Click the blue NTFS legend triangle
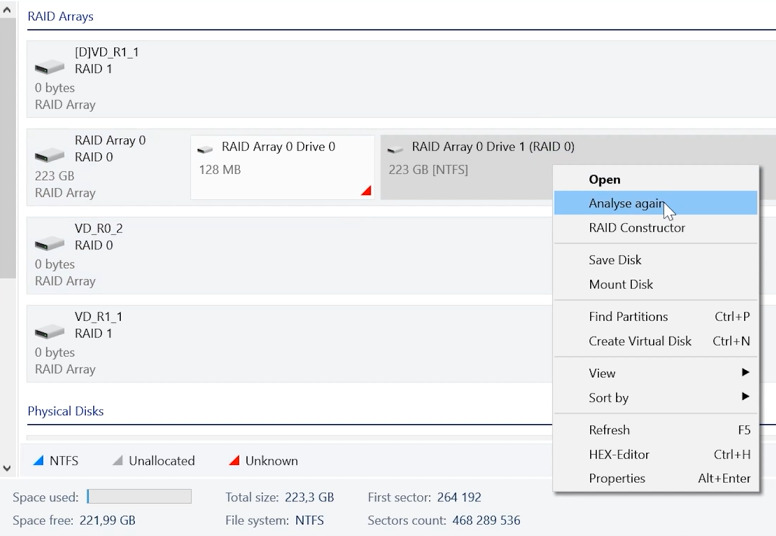776x536 pixels. click(38, 461)
